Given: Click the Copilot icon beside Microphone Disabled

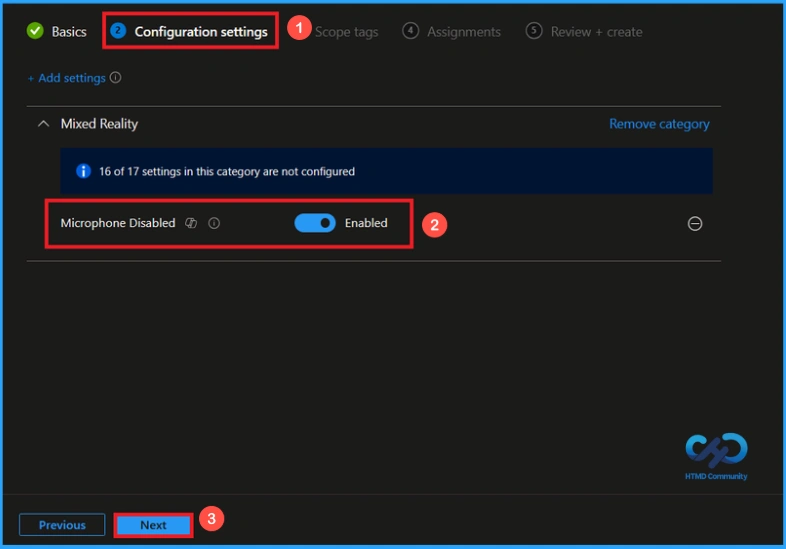Looking at the screenshot, I should click(191, 223).
